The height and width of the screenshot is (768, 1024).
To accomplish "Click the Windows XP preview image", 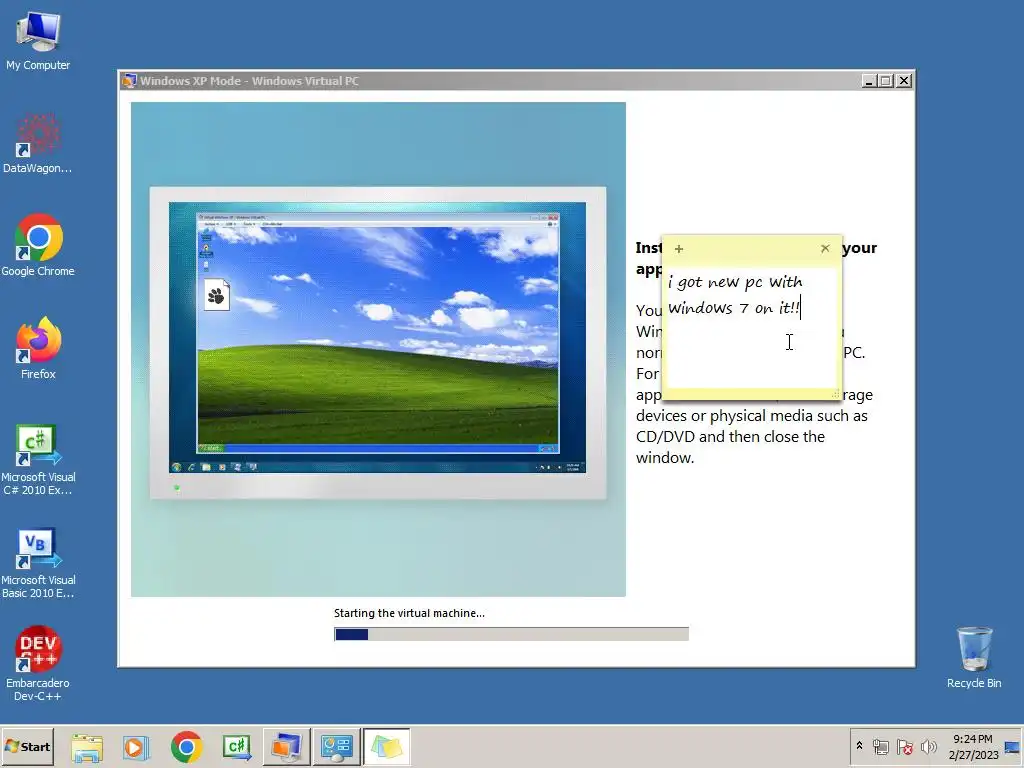I will (x=378, y=349).
